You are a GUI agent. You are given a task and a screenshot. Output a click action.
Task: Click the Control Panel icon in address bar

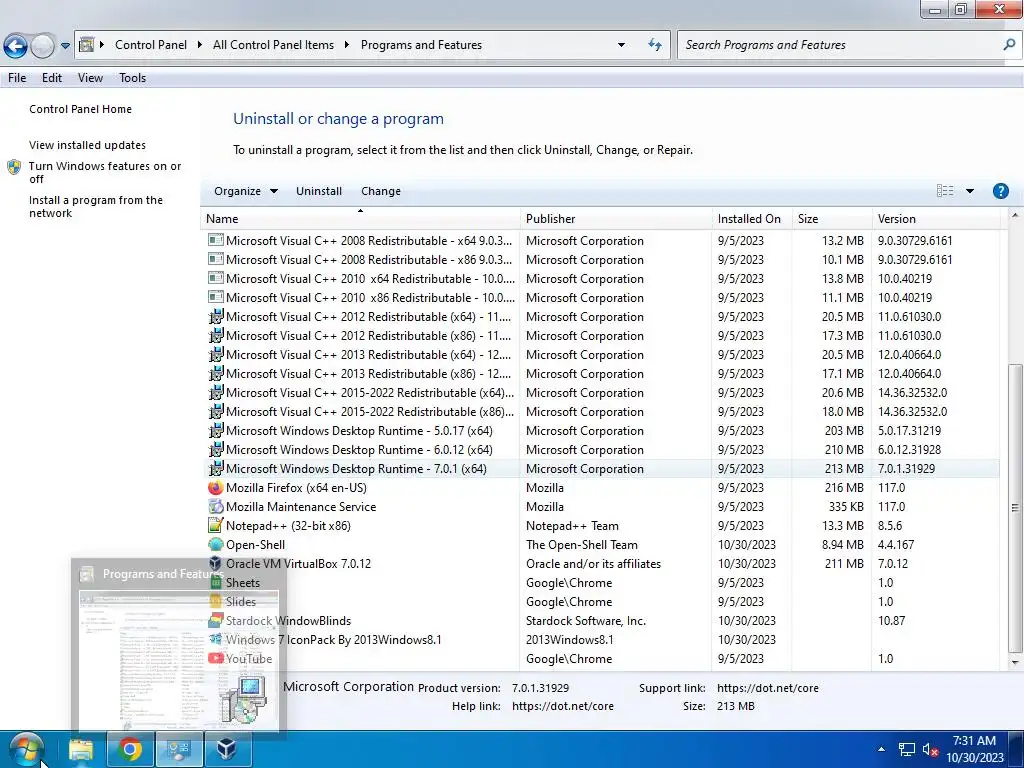click(86, 45)
